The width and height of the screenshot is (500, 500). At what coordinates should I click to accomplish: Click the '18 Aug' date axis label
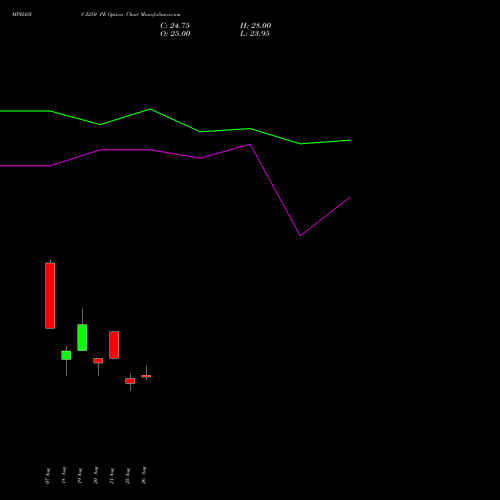(64, 475)
